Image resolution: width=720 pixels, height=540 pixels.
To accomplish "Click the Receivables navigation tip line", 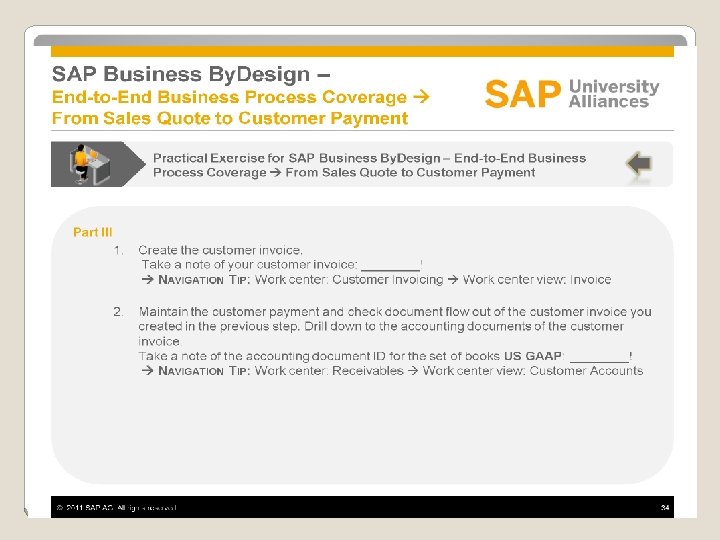I will [392, 371].
